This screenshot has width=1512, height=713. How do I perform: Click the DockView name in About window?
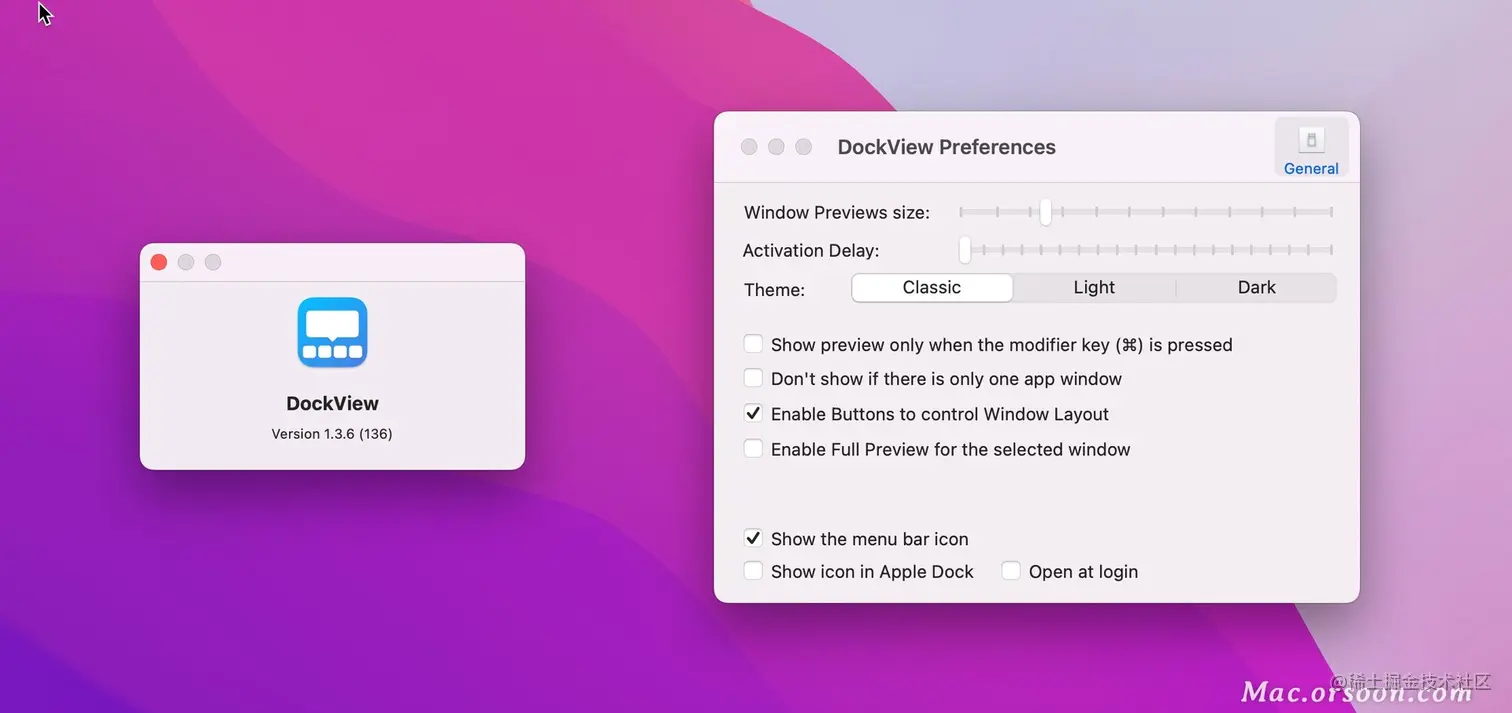pyautogui.click(x=332, y=404)
